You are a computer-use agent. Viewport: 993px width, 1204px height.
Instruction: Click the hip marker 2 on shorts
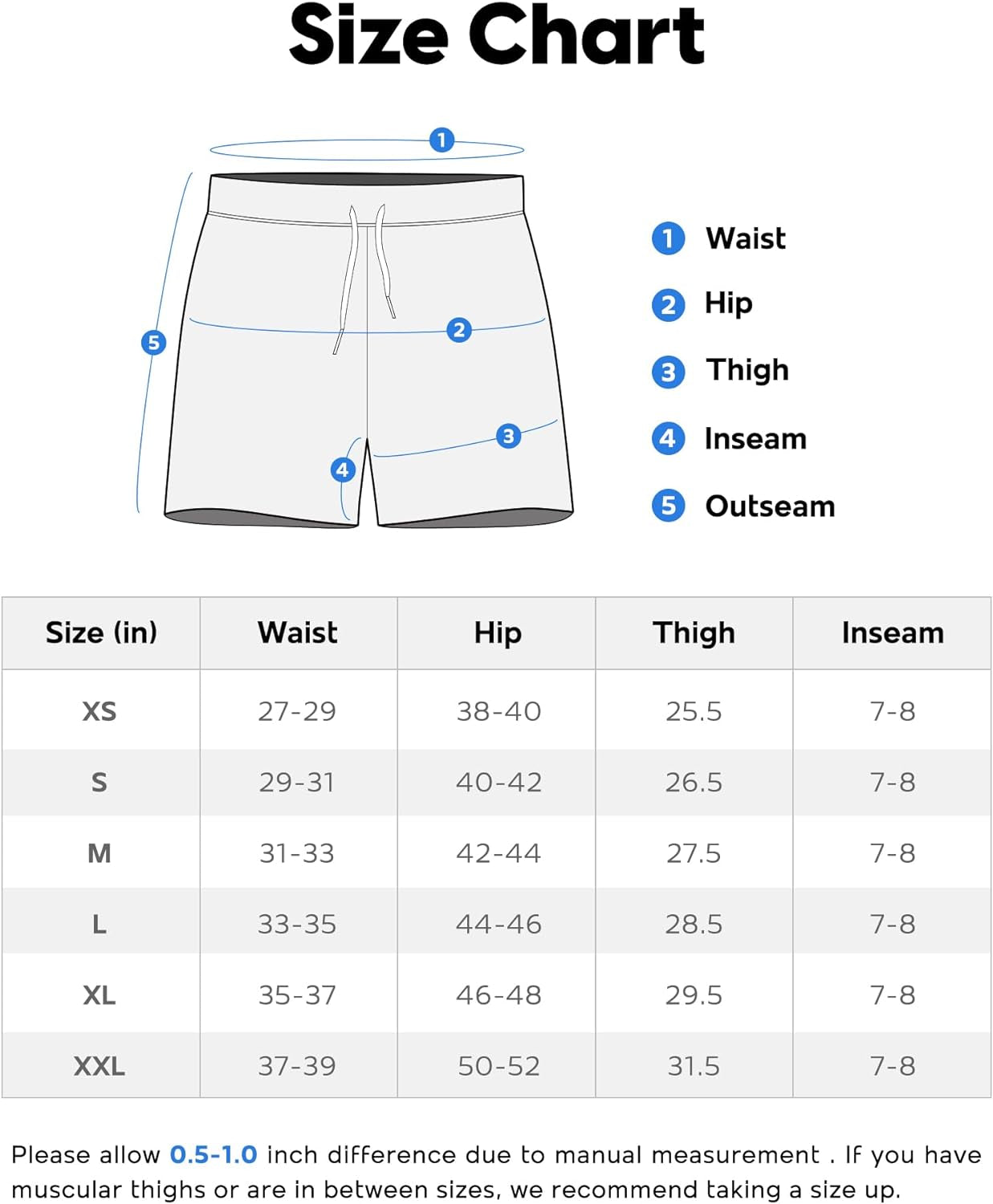click(x=459, y=330)
